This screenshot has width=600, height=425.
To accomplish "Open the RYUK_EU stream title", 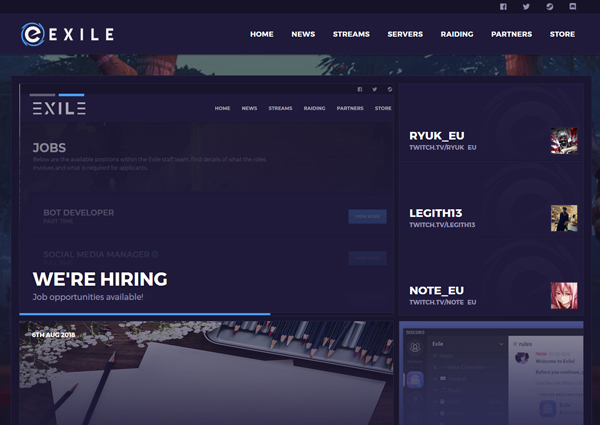I will coord(437,136).
